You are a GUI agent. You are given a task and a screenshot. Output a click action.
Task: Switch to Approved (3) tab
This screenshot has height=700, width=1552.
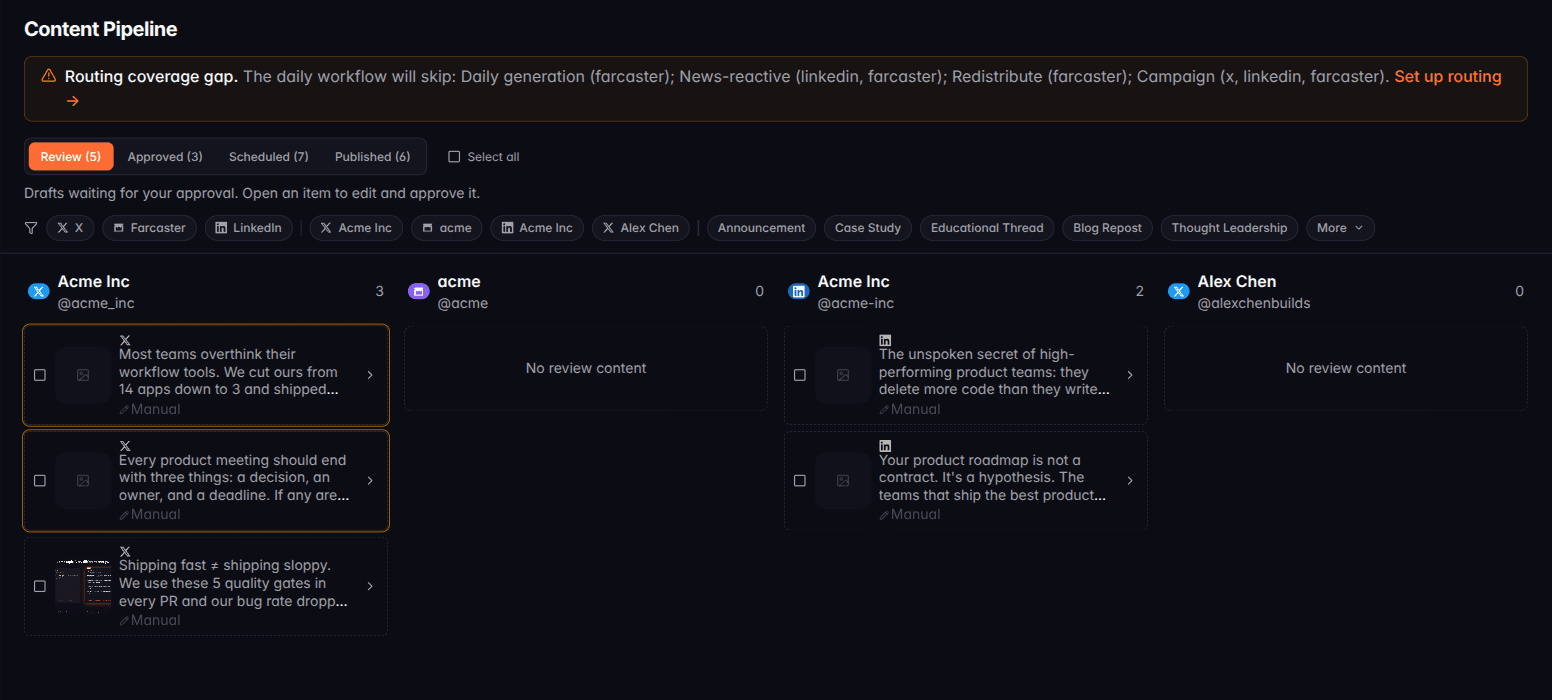click(165, 157)
